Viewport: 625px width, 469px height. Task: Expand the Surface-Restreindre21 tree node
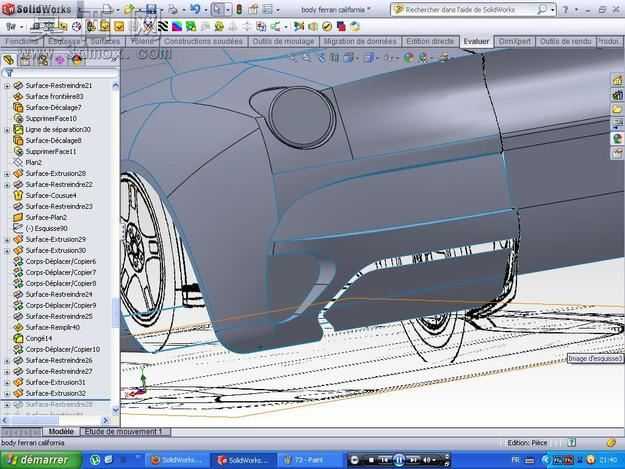[x=7, y=86]
